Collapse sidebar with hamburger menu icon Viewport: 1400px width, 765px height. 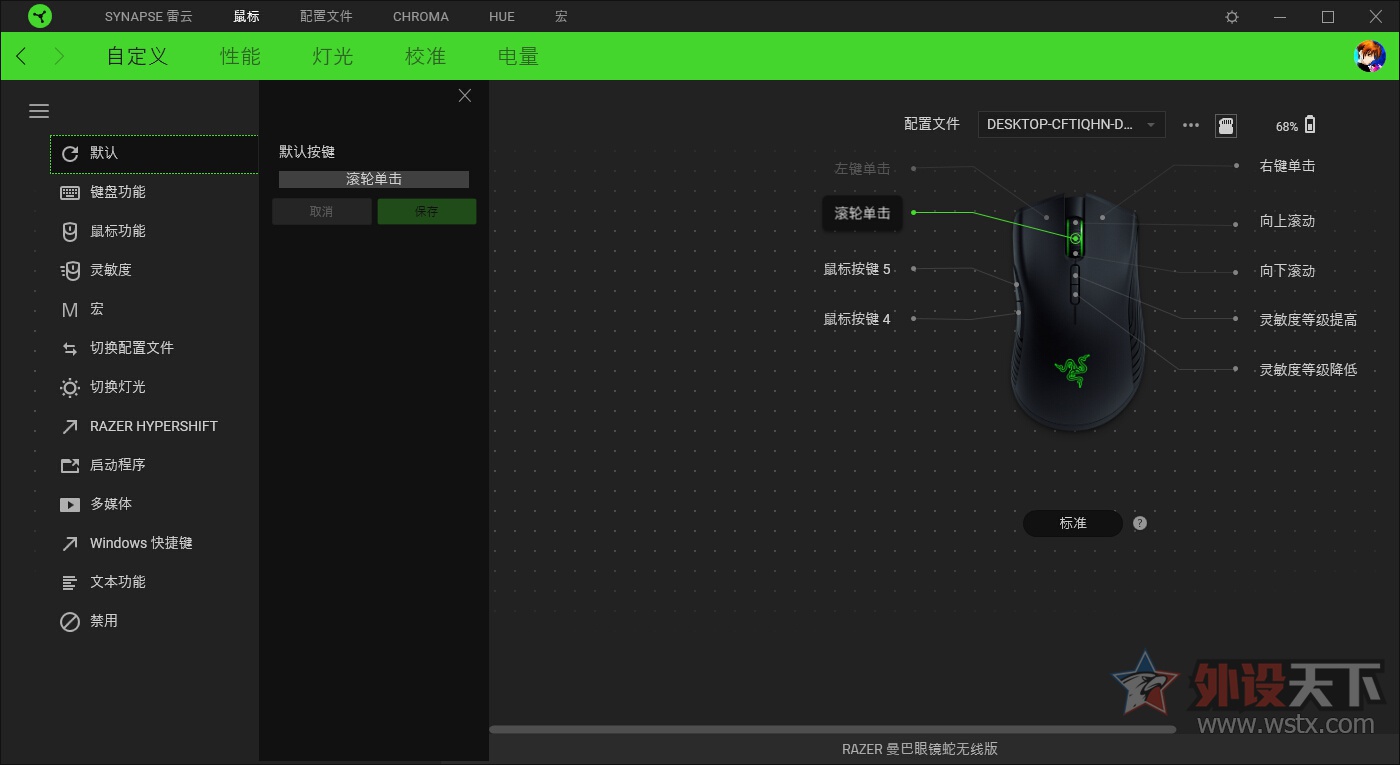[x=39, y=111]
